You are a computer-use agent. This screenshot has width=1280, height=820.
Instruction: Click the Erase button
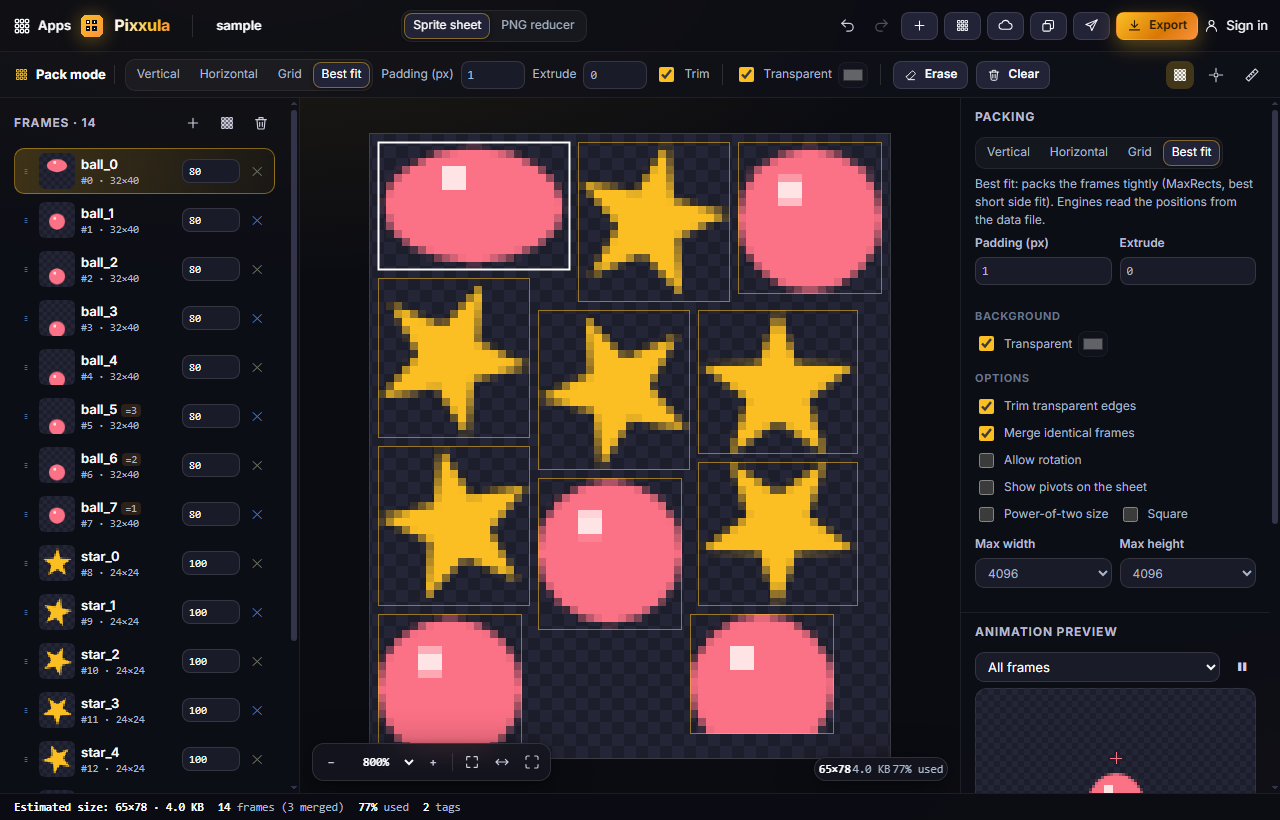[930, 74]
